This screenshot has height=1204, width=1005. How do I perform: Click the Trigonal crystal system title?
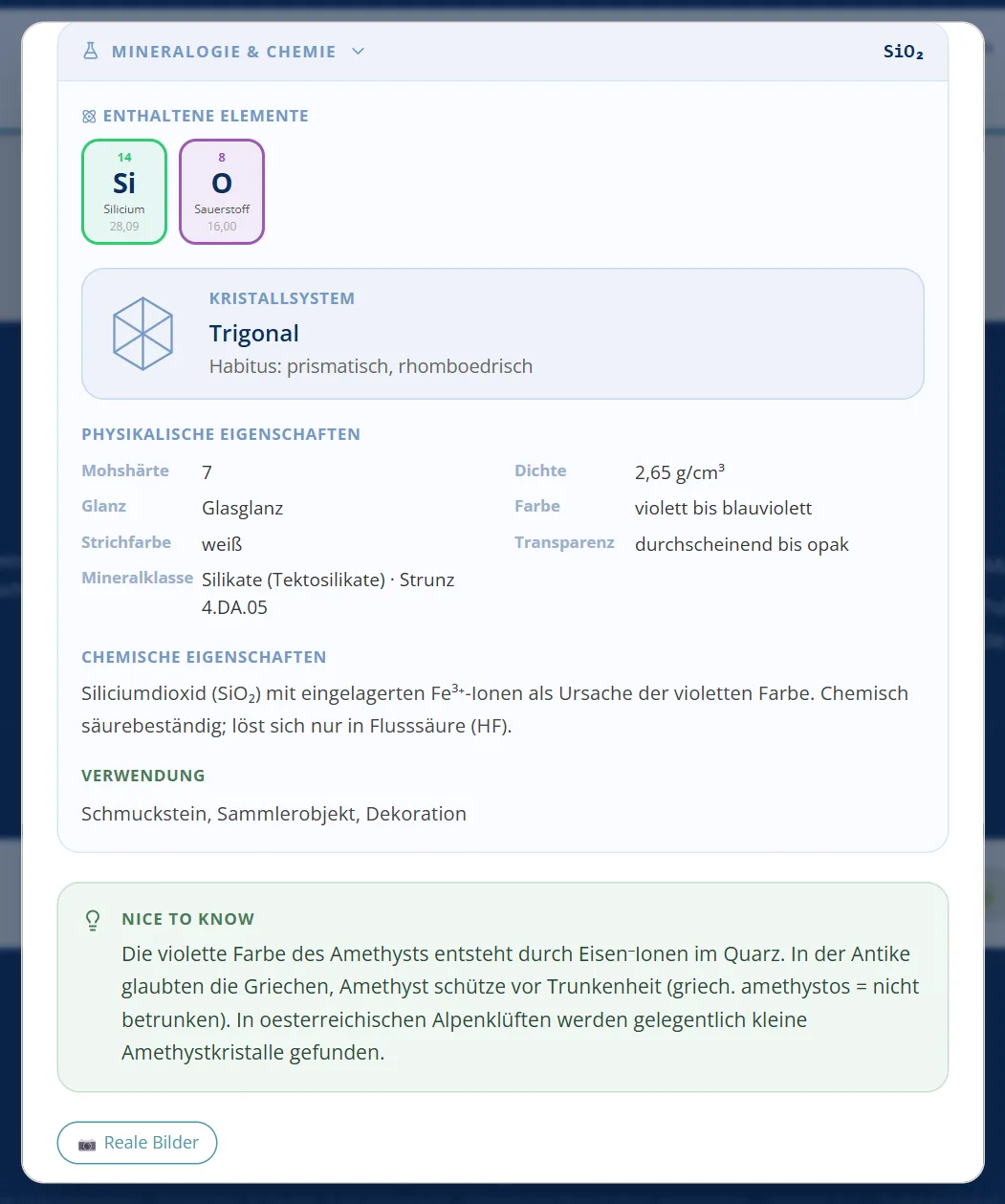click(254, 333)
